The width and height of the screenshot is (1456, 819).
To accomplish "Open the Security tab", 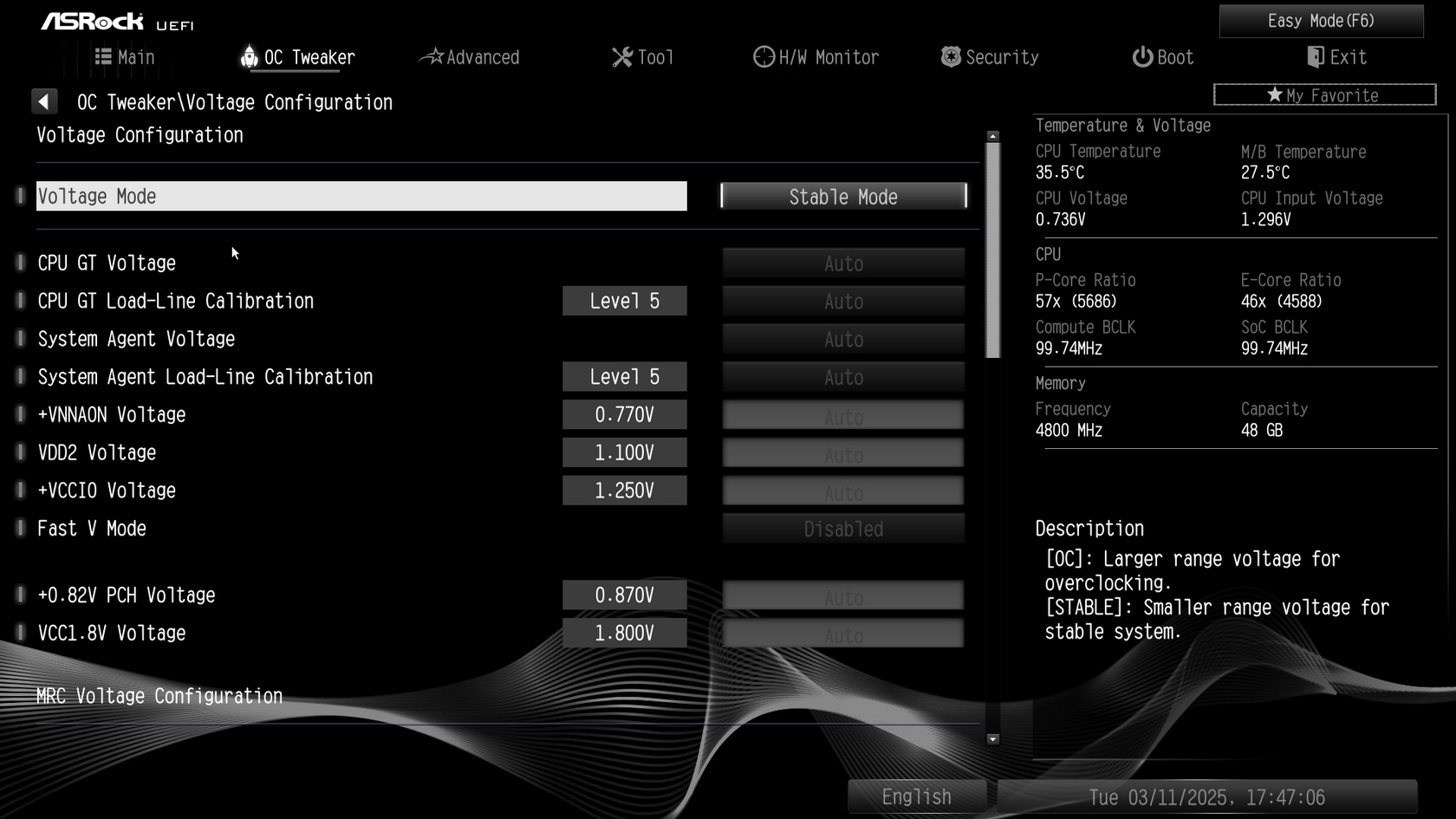I will click(990, 57).
